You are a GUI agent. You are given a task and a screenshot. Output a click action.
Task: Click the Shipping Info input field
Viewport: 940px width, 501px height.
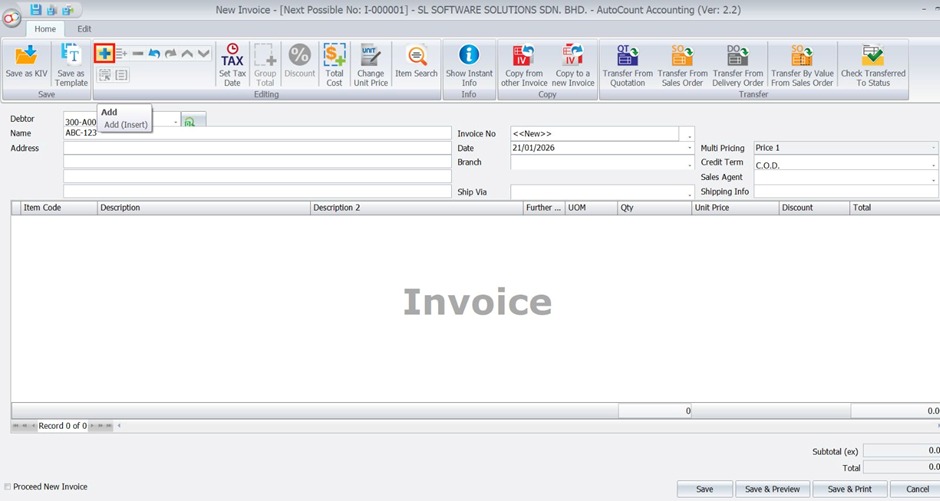[x=846, y=192]
